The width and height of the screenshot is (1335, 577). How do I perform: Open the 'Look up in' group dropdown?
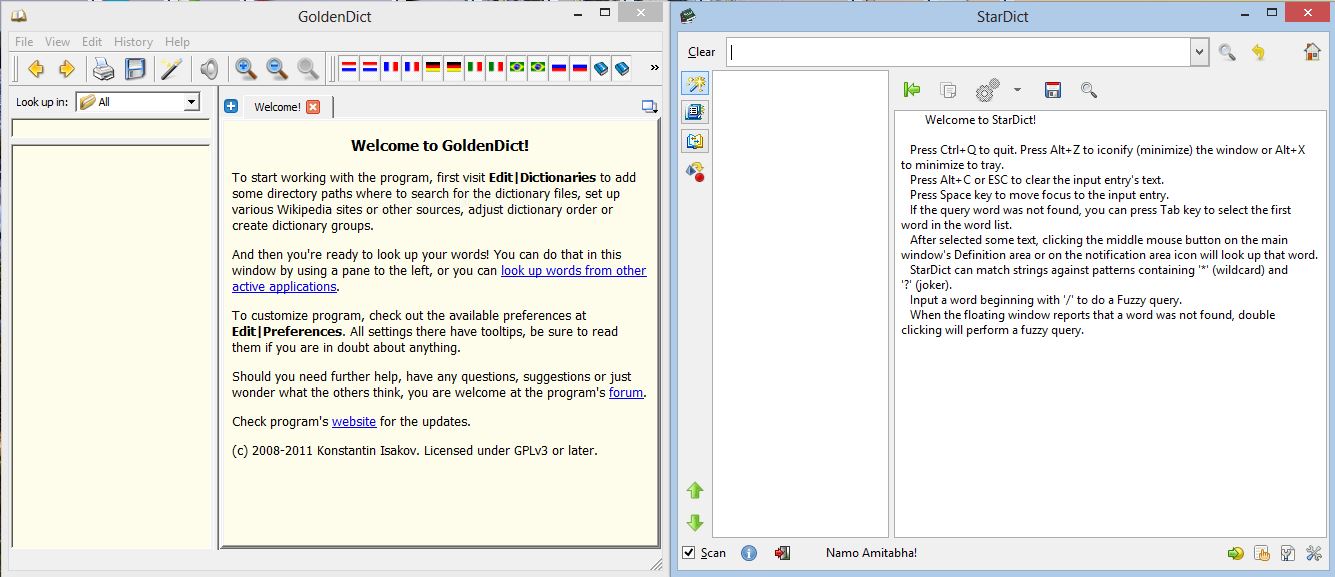tap(138, 102)
